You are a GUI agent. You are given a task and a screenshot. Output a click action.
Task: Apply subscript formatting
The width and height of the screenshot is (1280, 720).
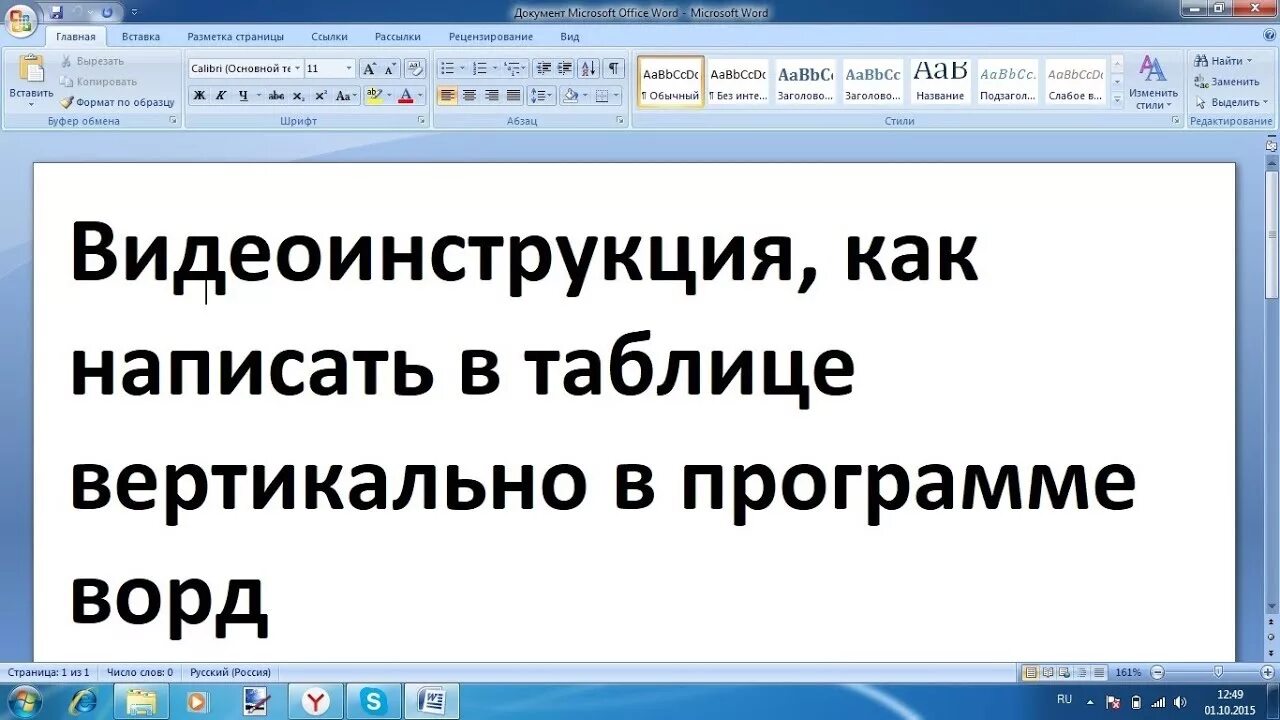299,96
